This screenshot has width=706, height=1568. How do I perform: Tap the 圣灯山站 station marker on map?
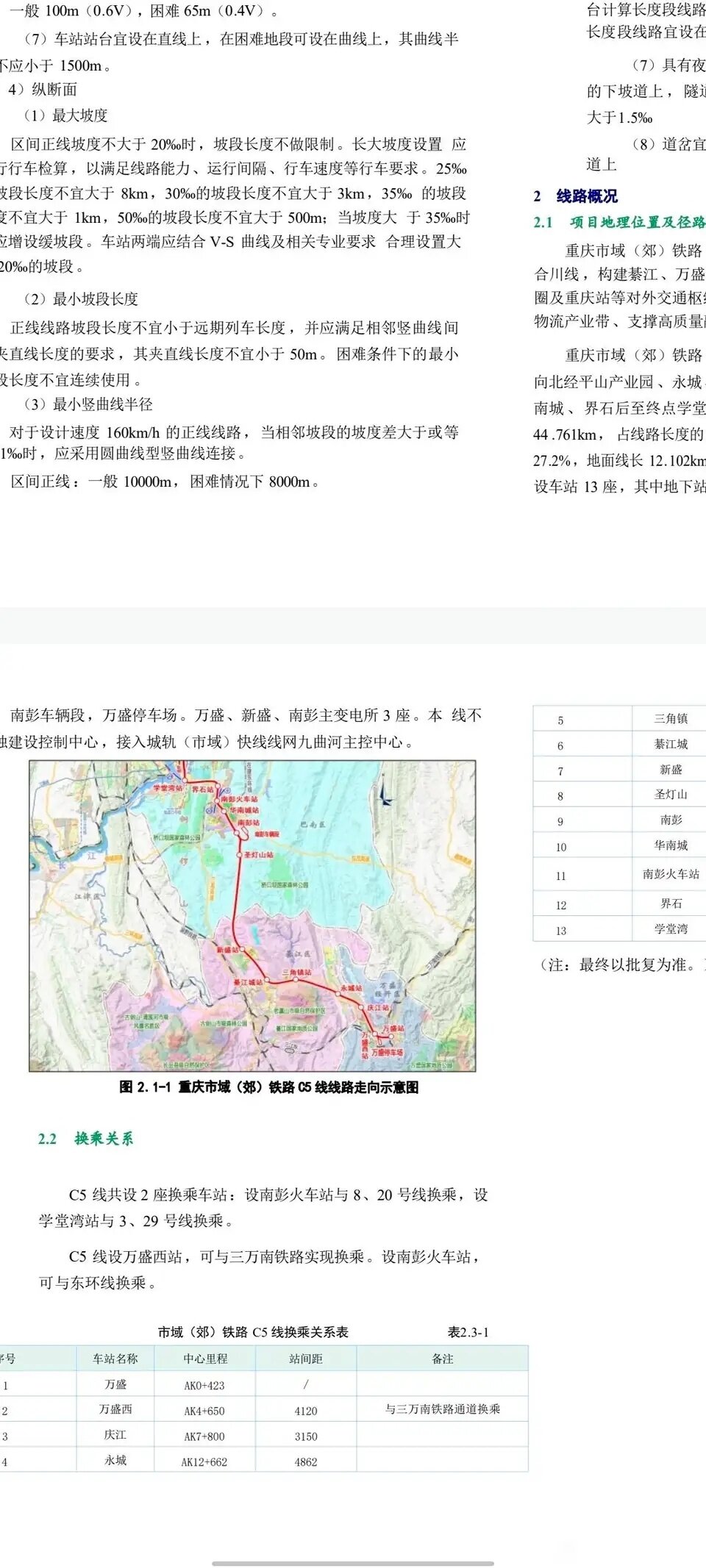240,855
